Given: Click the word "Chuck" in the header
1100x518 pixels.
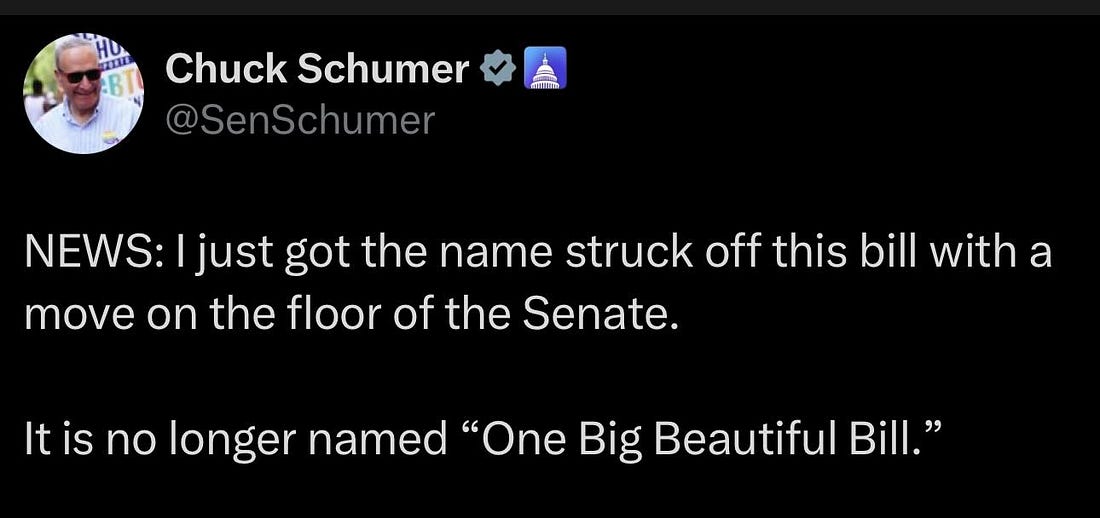Looking at the screenshot, I should coord(225,69).
